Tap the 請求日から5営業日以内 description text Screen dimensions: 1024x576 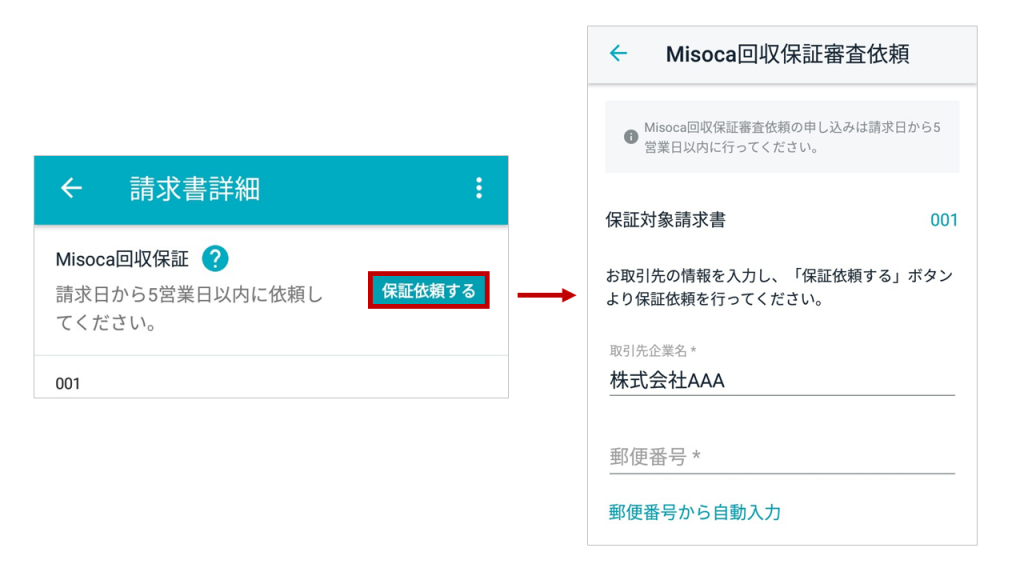coord(189,308)
